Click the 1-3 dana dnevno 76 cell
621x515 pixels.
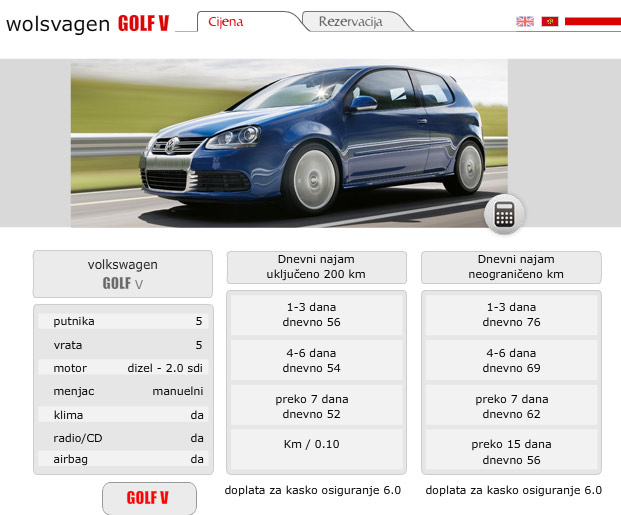click(x=511, y=315)
